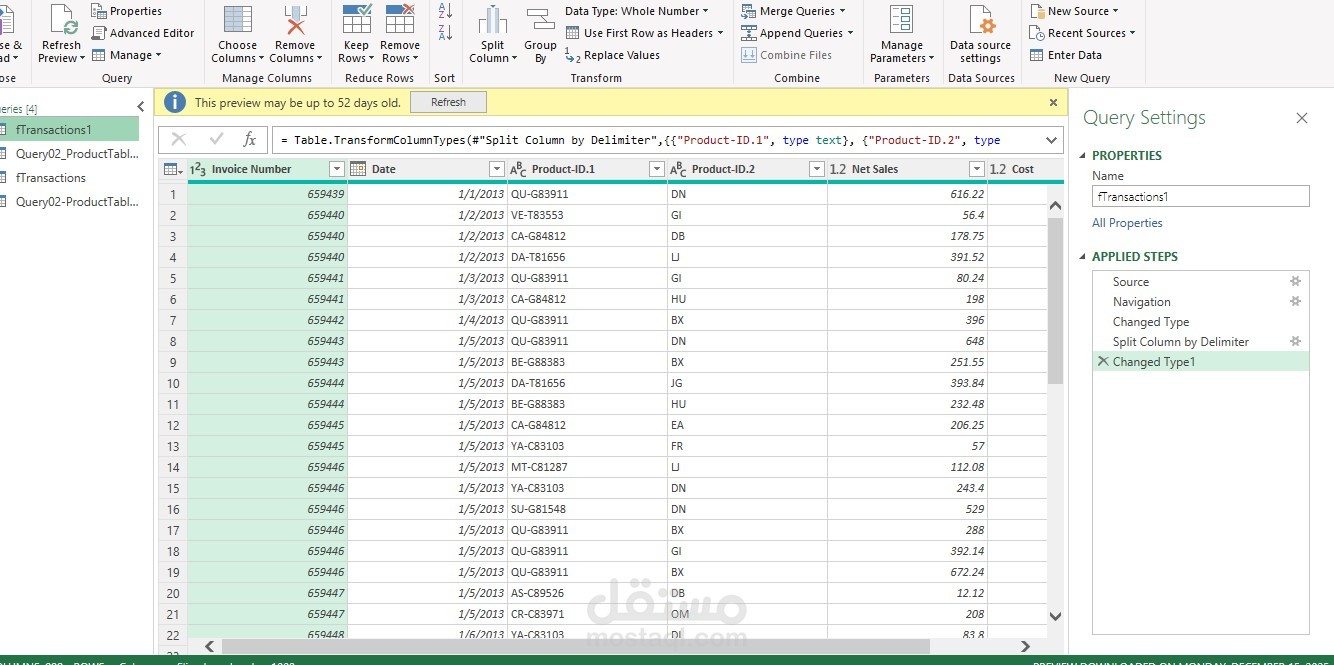Image resolution: width=1334 pixels, height=665 pixels.
Task: Open the Date column filter dropdown
Action: pyautogui.click(x=497, y=169)
